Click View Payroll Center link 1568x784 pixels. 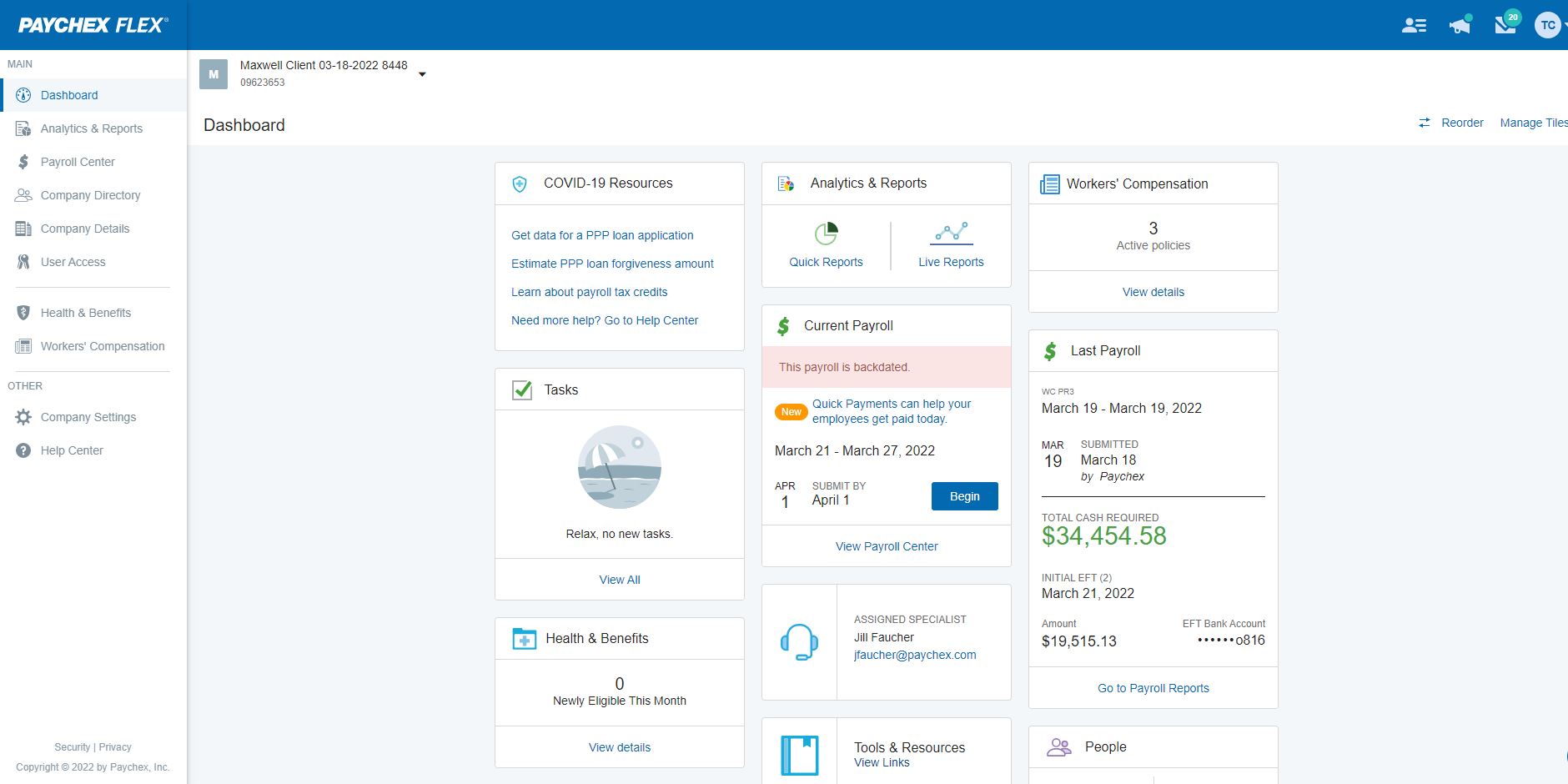[x=887, y=546]
